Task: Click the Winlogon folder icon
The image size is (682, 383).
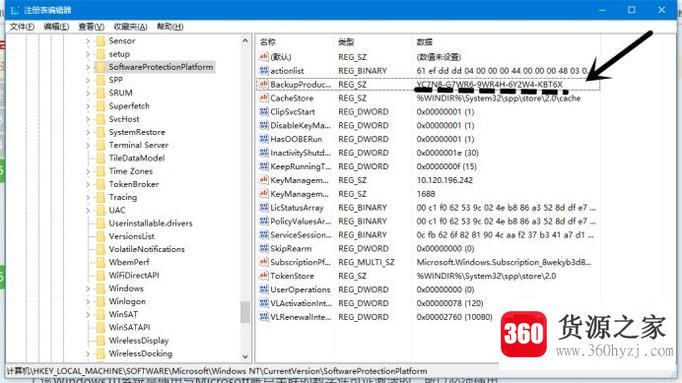Action: (x=100, y=302)
